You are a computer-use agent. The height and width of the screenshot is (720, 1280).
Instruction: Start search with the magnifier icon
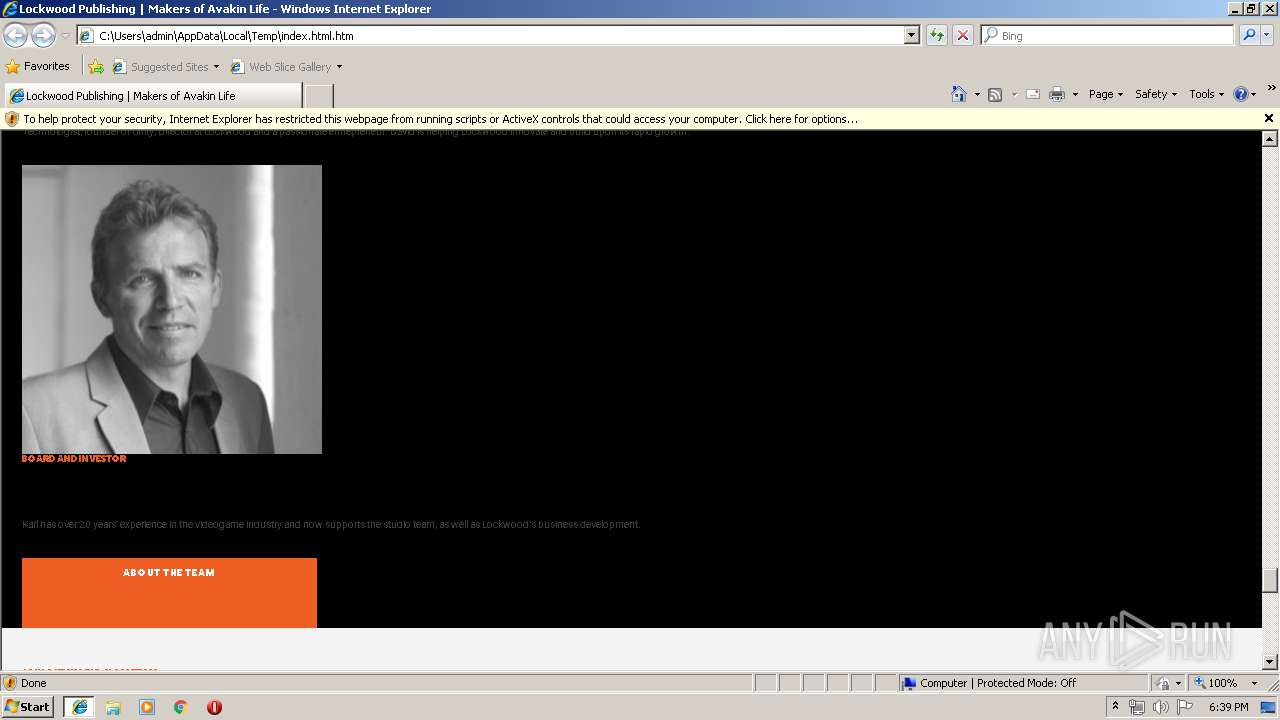[x=1249, y=35]
